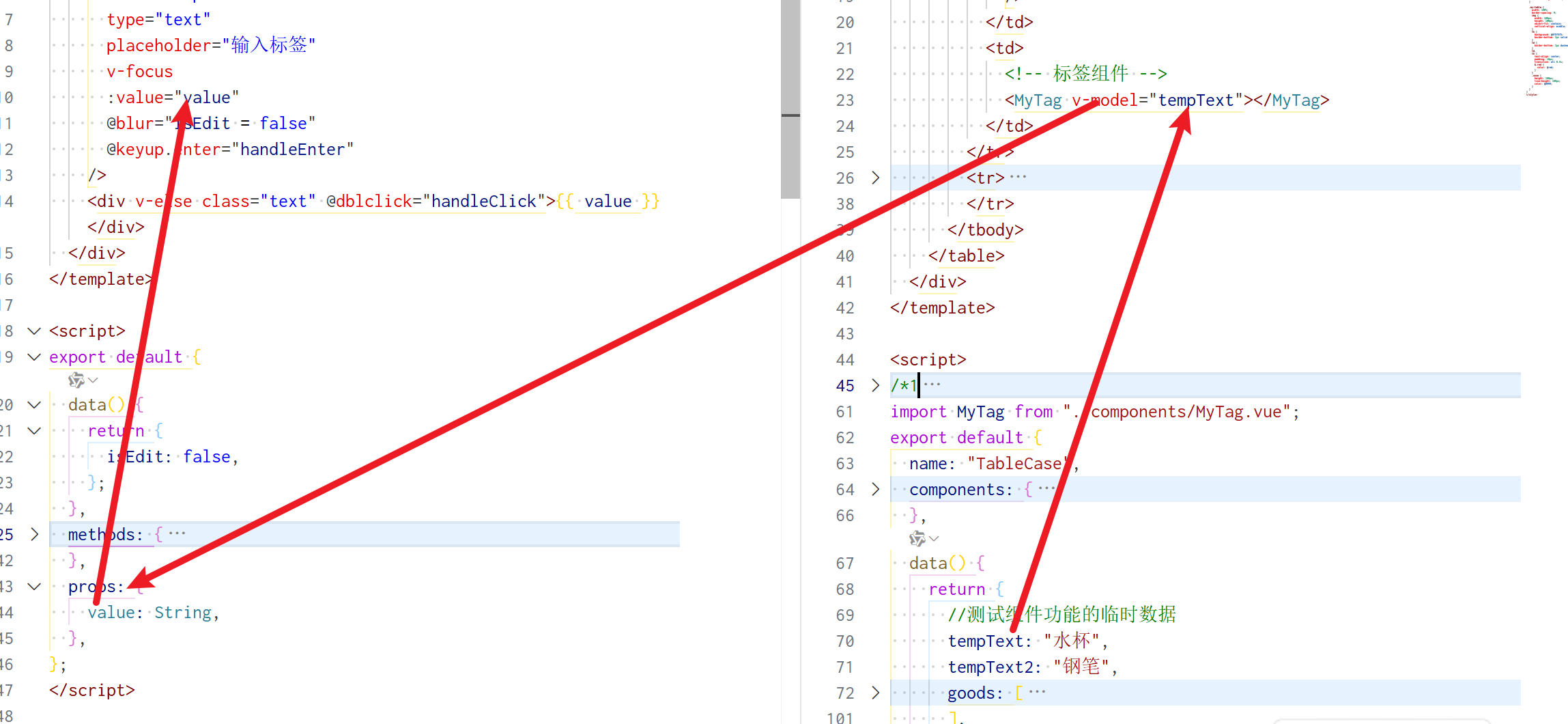Open the code lens dropdown arrow above right data()

935,539
